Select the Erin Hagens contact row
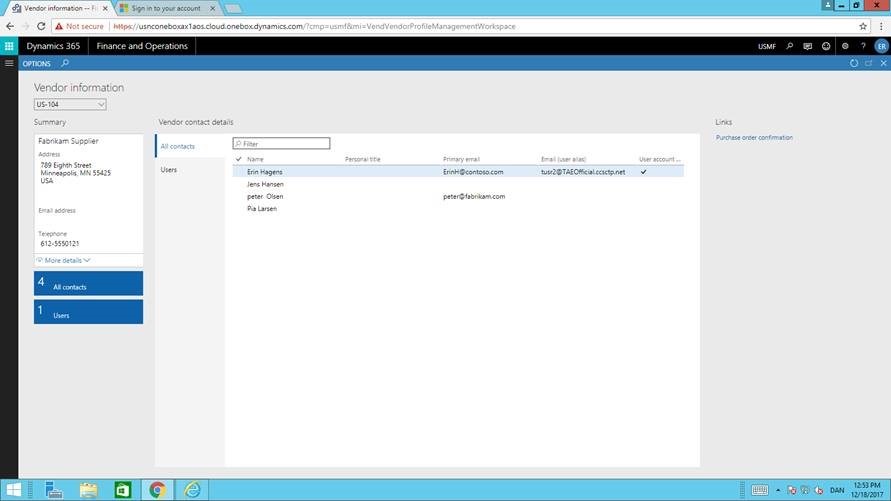The width and height of the screenshot is (891, 501). click(x=458, y=172)
